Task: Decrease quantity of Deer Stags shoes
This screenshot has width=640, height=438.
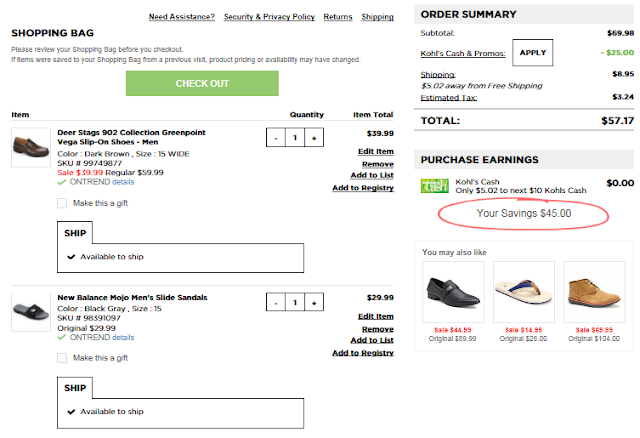Action: coord(277,138)
